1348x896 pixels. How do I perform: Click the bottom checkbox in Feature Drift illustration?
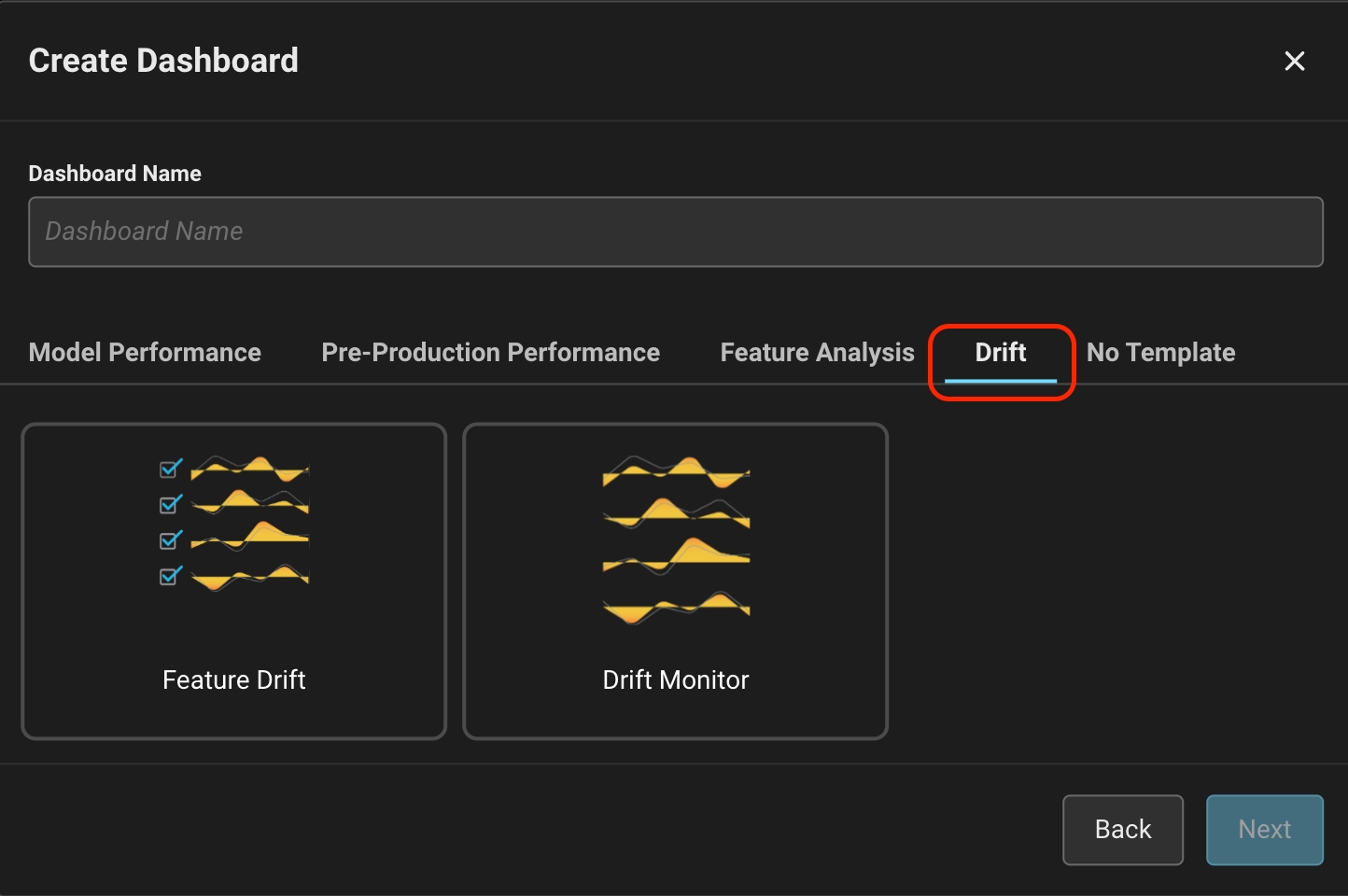tap(170, 577)
